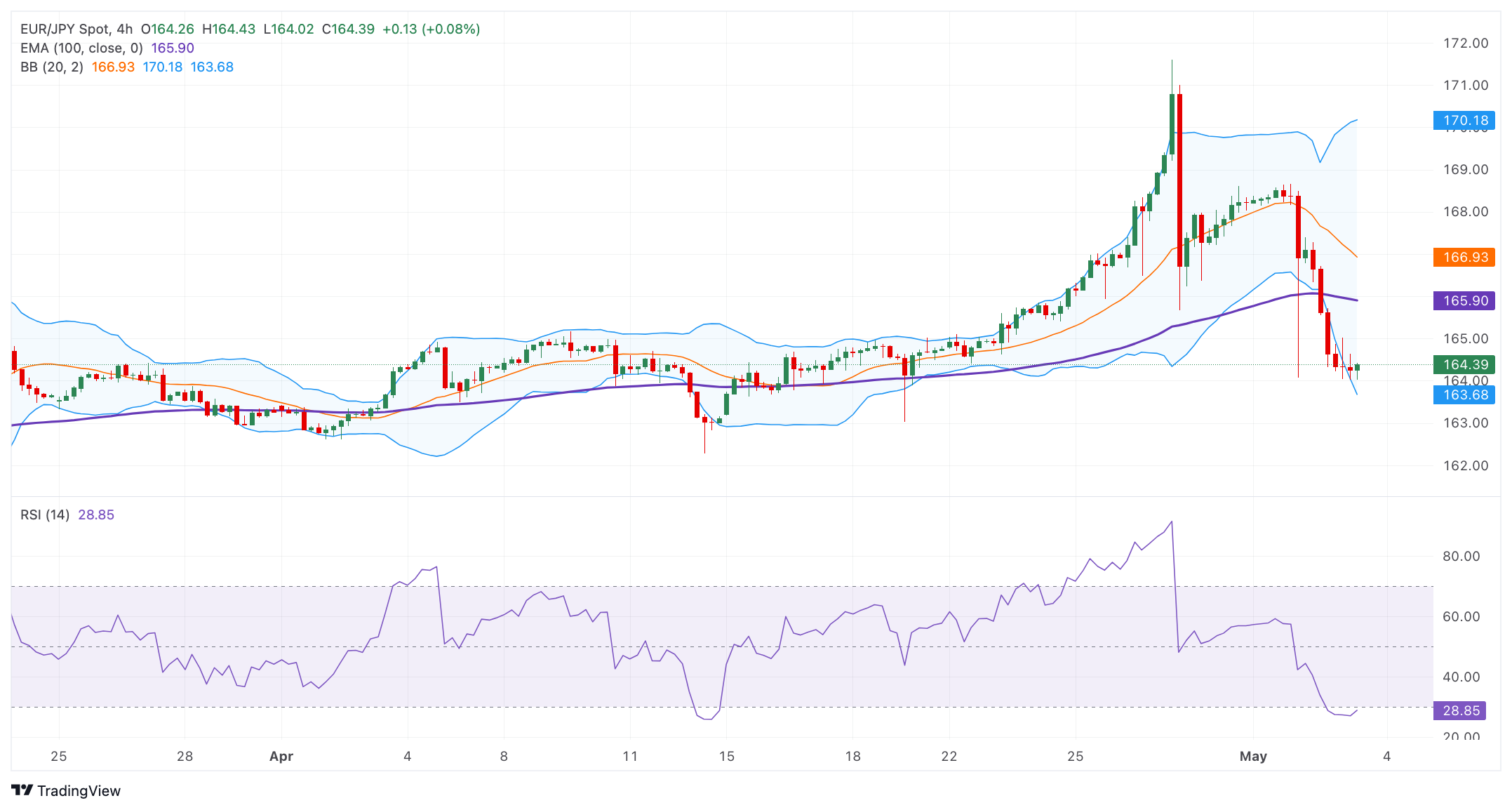Click the blue 163.68 lower band price tag
The height and width of the screenshot is (810, 1512).
pyautogui.click(x=1464, y=395)
